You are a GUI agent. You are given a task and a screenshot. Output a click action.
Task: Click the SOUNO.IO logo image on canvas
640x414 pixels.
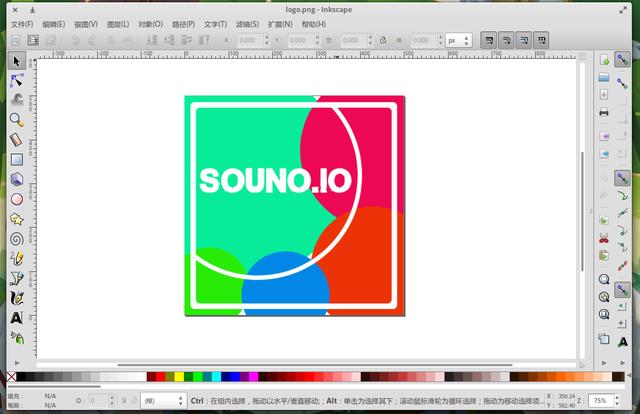(x=295, y=206)
